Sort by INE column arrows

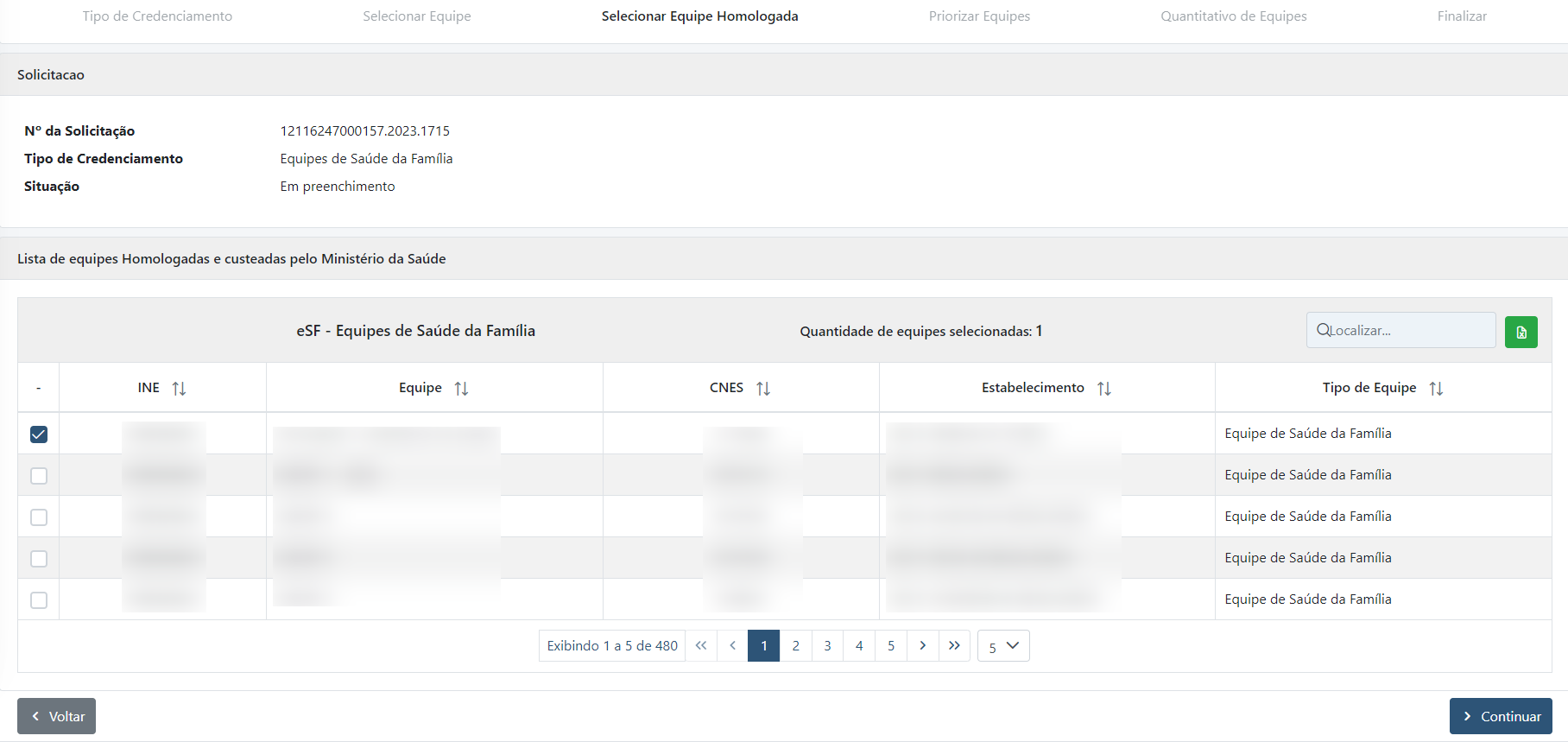(179, 389)
